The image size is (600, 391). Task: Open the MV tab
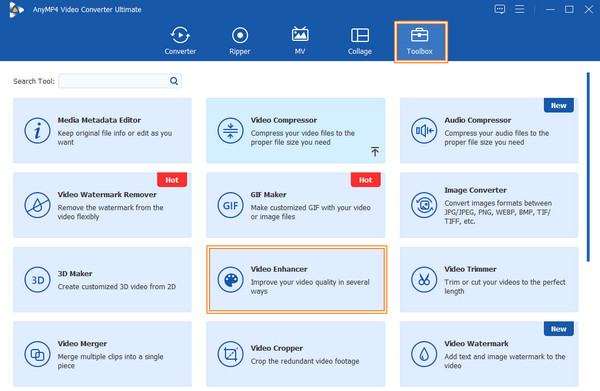coord(300,41)
